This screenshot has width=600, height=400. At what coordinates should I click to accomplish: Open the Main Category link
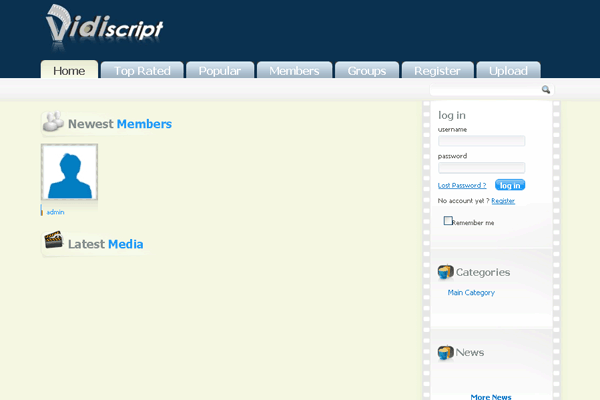471,293
